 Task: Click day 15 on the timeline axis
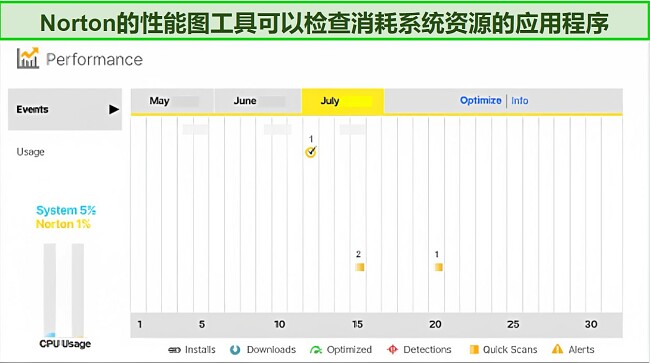point(357,324)
